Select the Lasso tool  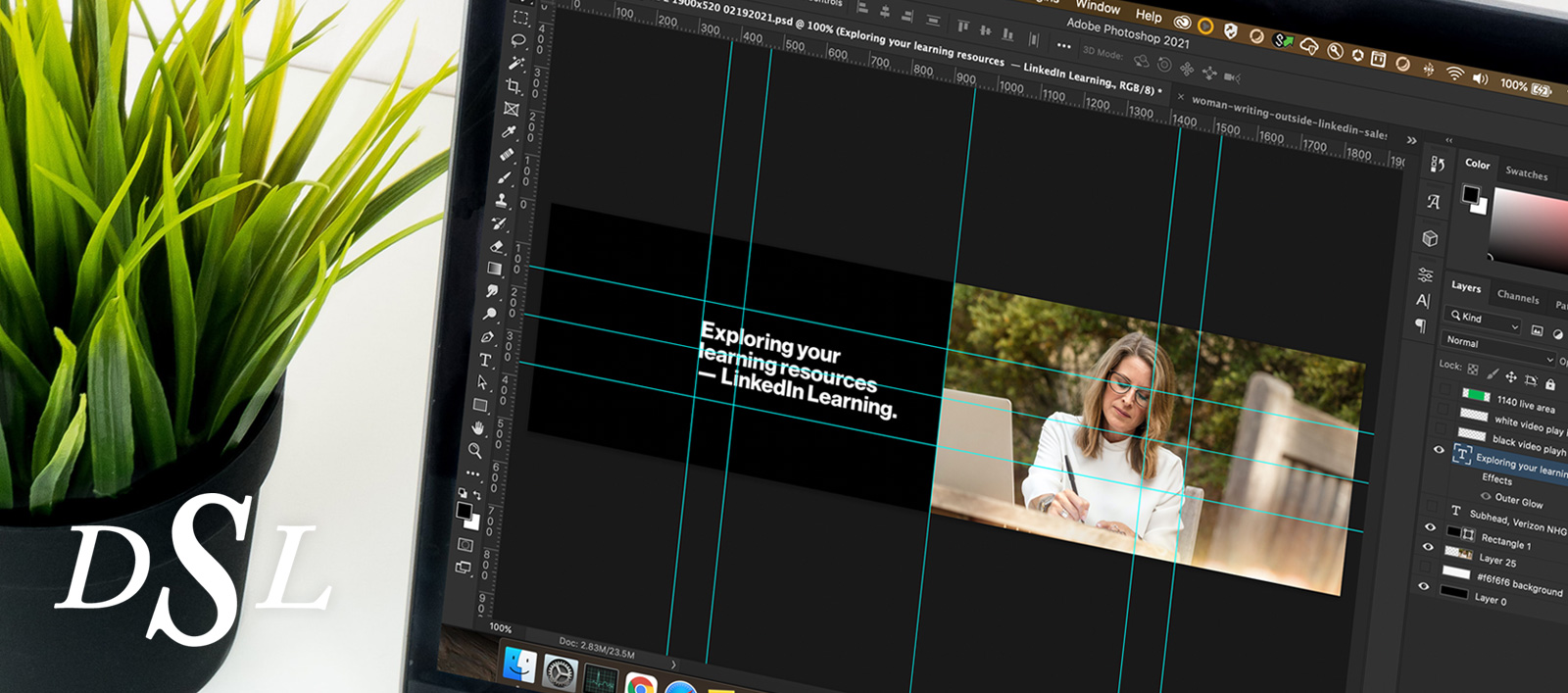coord(518,41)
